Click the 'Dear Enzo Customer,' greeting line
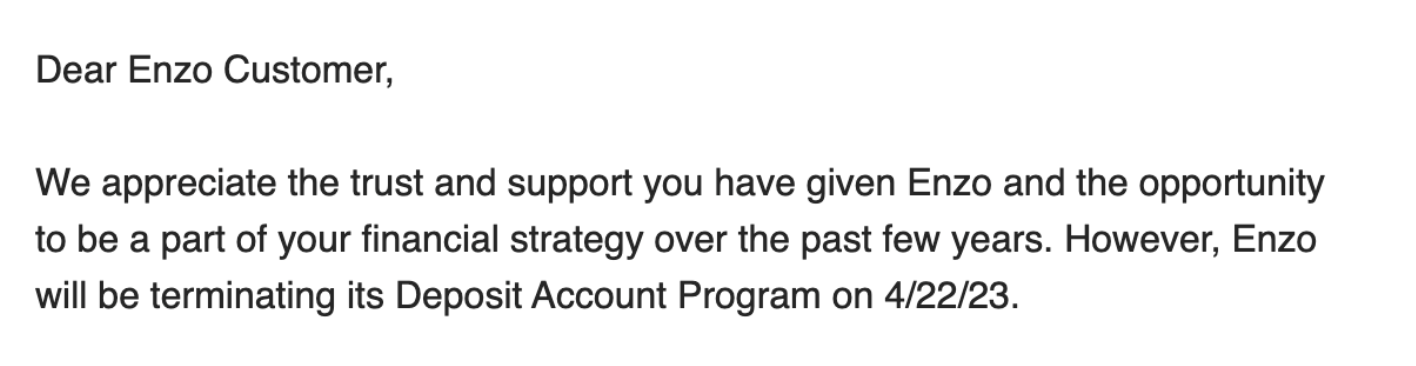Viewport: 1416px width, 366px height. (x=215, y=72)
